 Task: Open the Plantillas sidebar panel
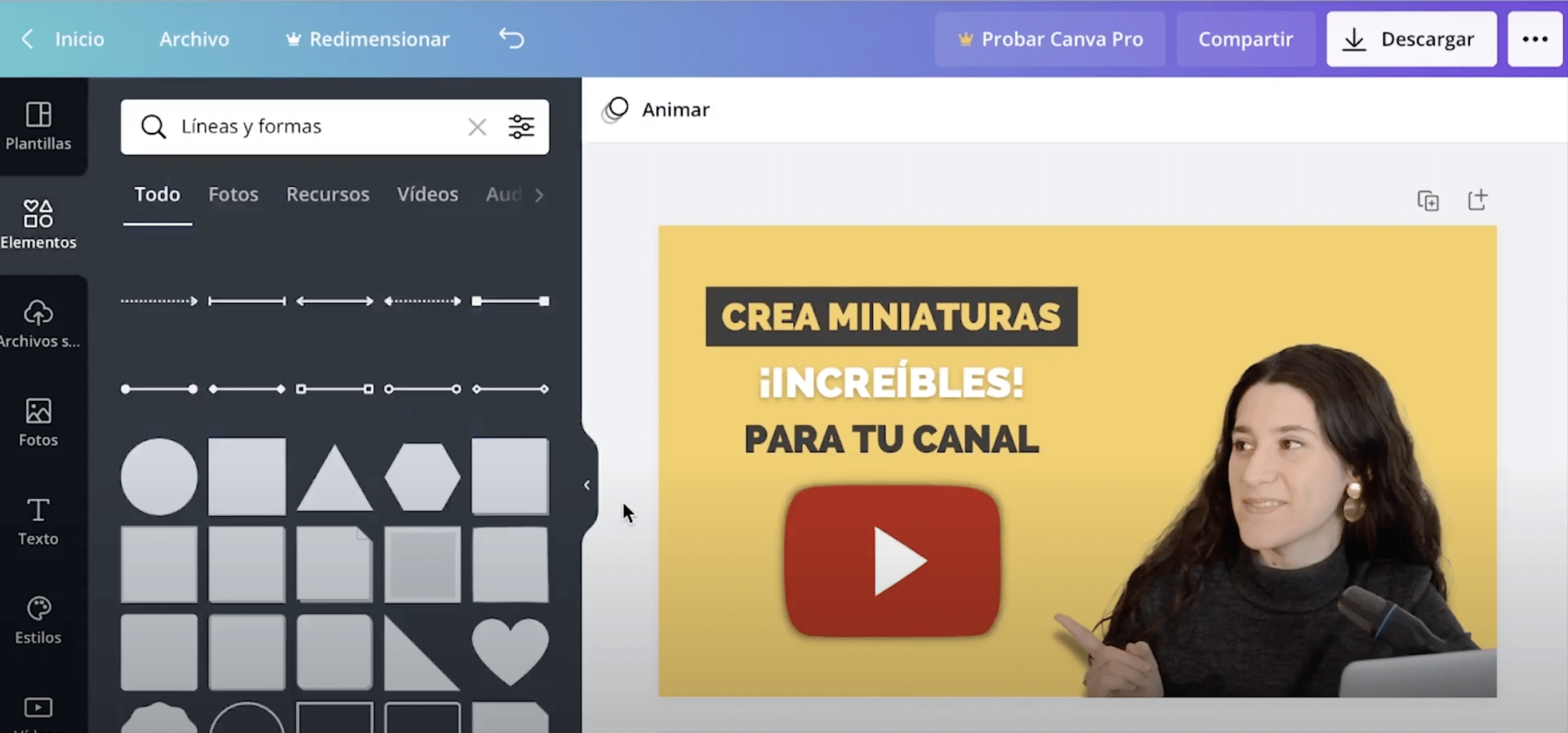(x=38, y=126)
